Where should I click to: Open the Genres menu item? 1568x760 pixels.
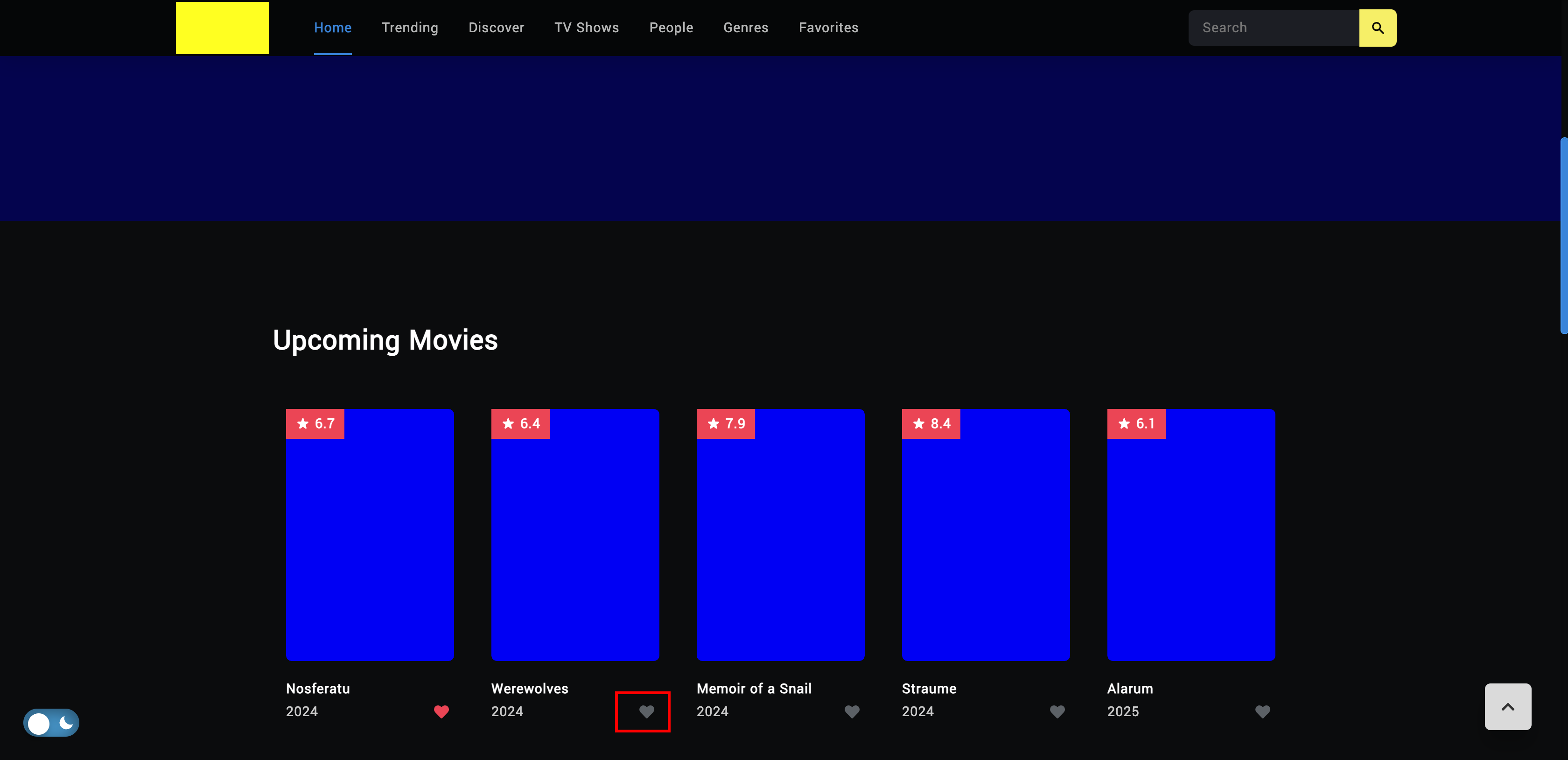click(746, 28)
